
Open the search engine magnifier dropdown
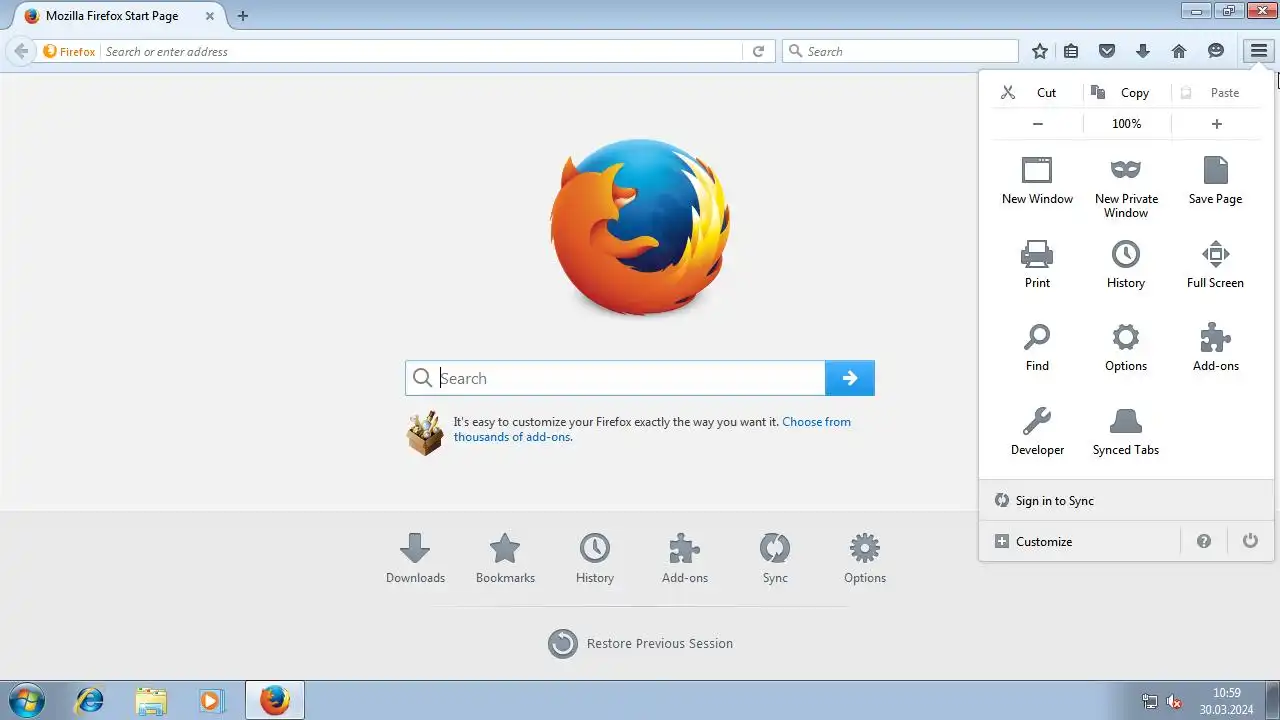click(x=794, y=51)
